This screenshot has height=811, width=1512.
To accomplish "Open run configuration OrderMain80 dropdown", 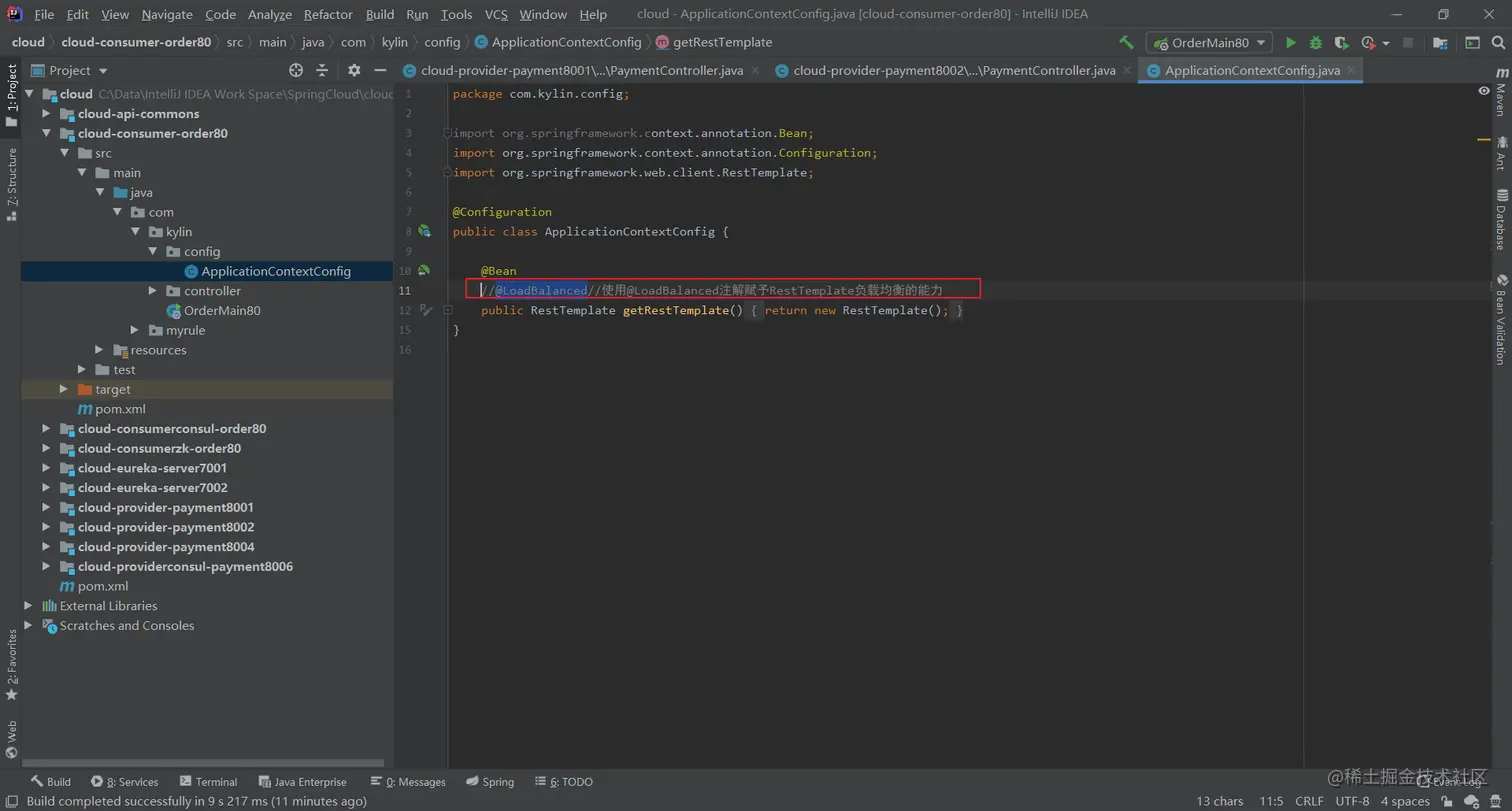I will coord(1210,43).
